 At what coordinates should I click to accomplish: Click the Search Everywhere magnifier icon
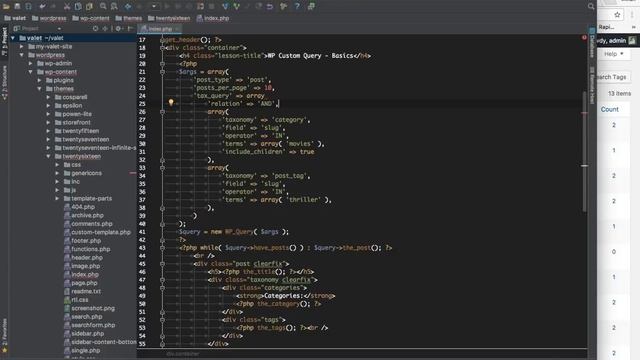pyautogui.click(x=591, y=7)
